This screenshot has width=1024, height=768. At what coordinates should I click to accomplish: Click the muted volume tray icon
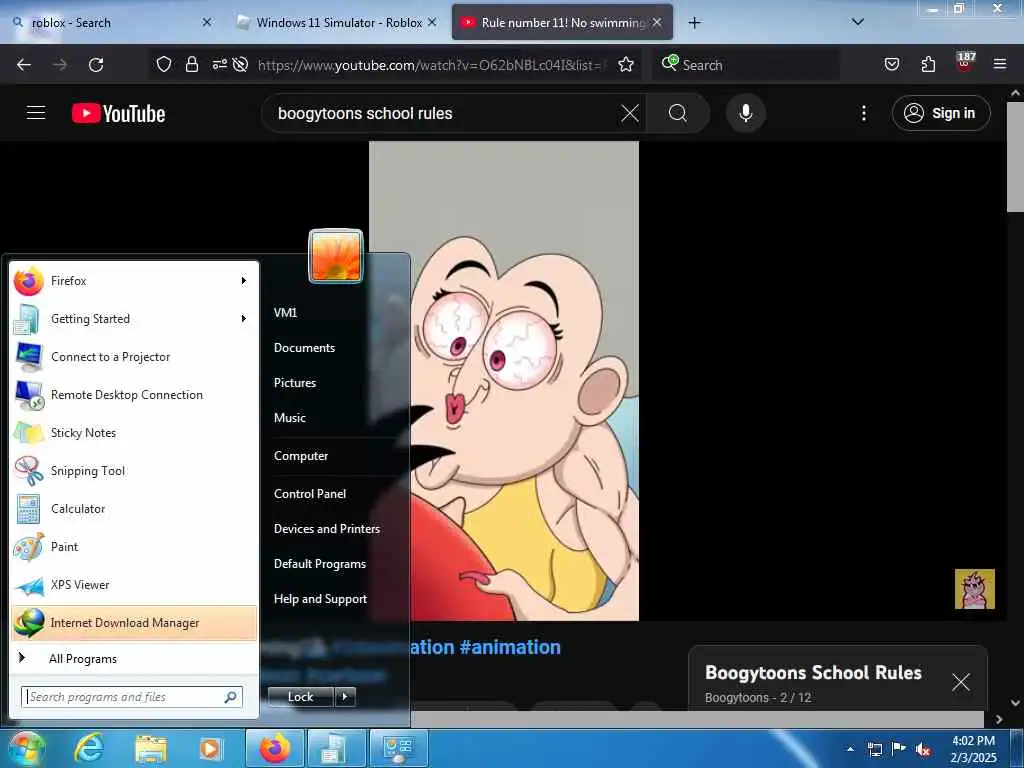[923, 749]
